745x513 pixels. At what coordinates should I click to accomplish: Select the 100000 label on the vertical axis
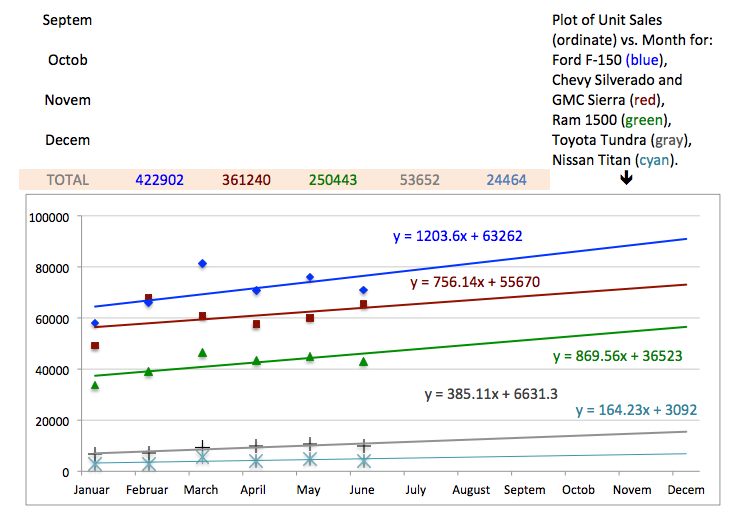48,217
